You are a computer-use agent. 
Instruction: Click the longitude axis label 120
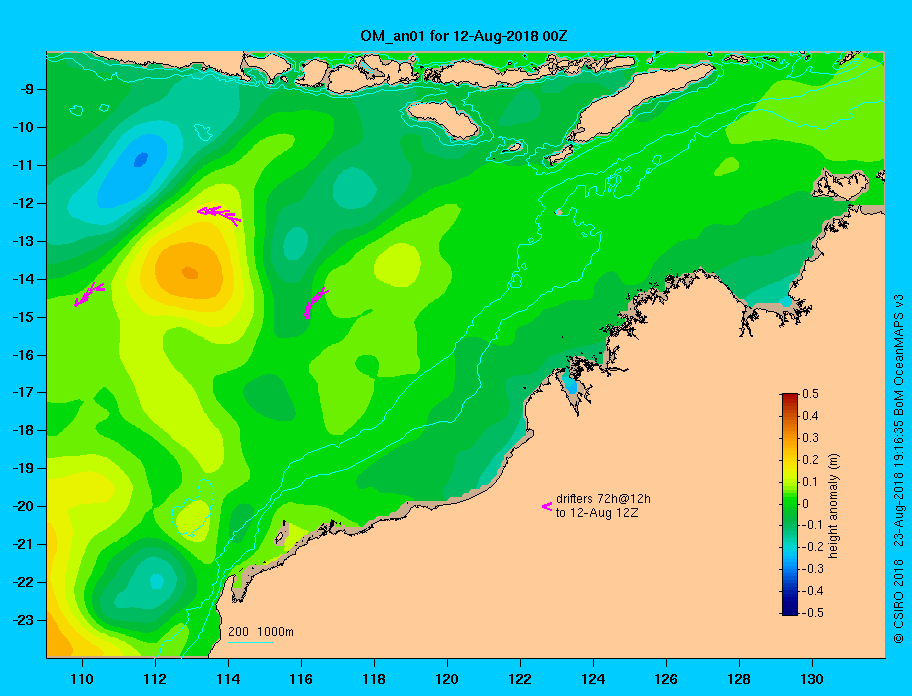click(447, 679)
